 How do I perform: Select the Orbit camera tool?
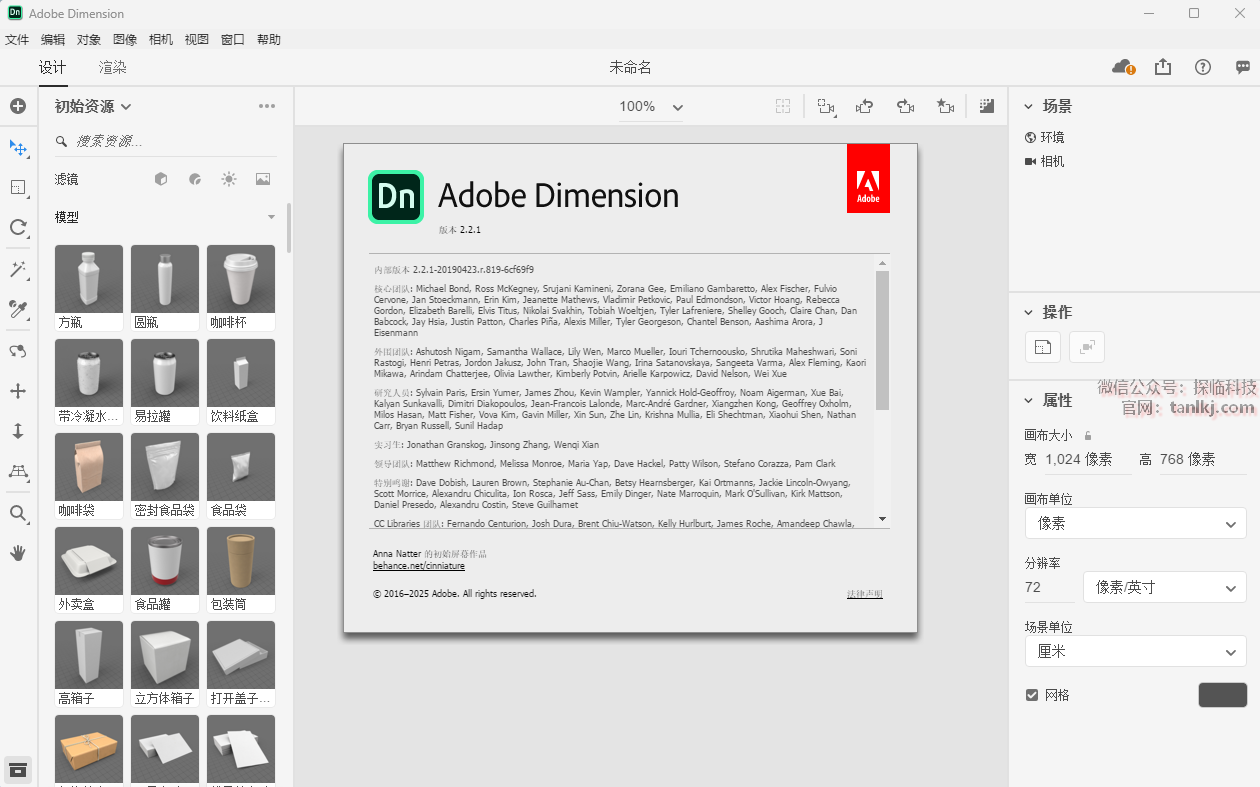(18, 351)
